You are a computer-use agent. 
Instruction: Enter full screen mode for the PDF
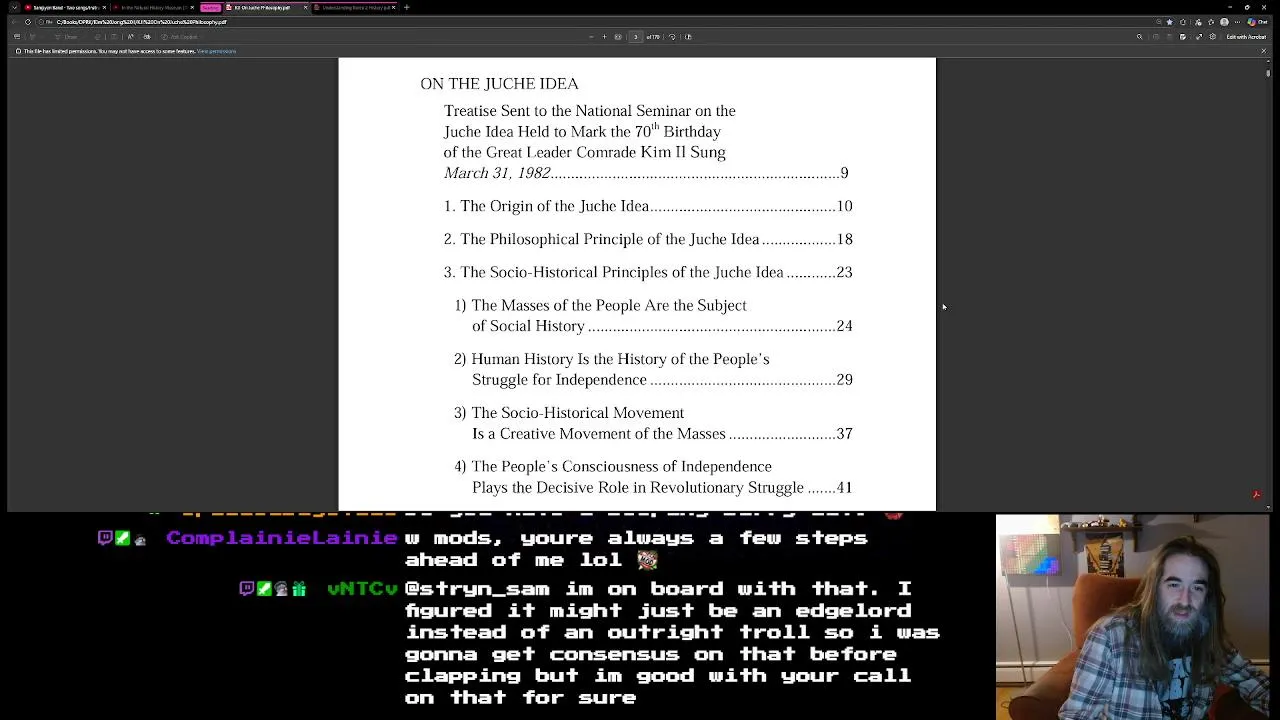coord(1198,37)
